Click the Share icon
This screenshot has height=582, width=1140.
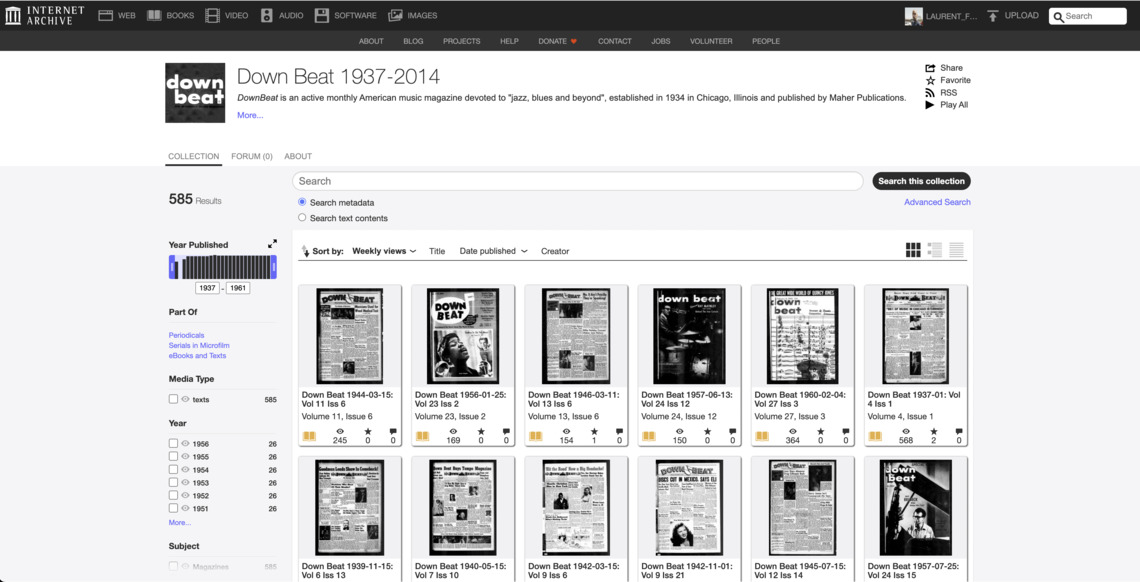pos(930,68)
